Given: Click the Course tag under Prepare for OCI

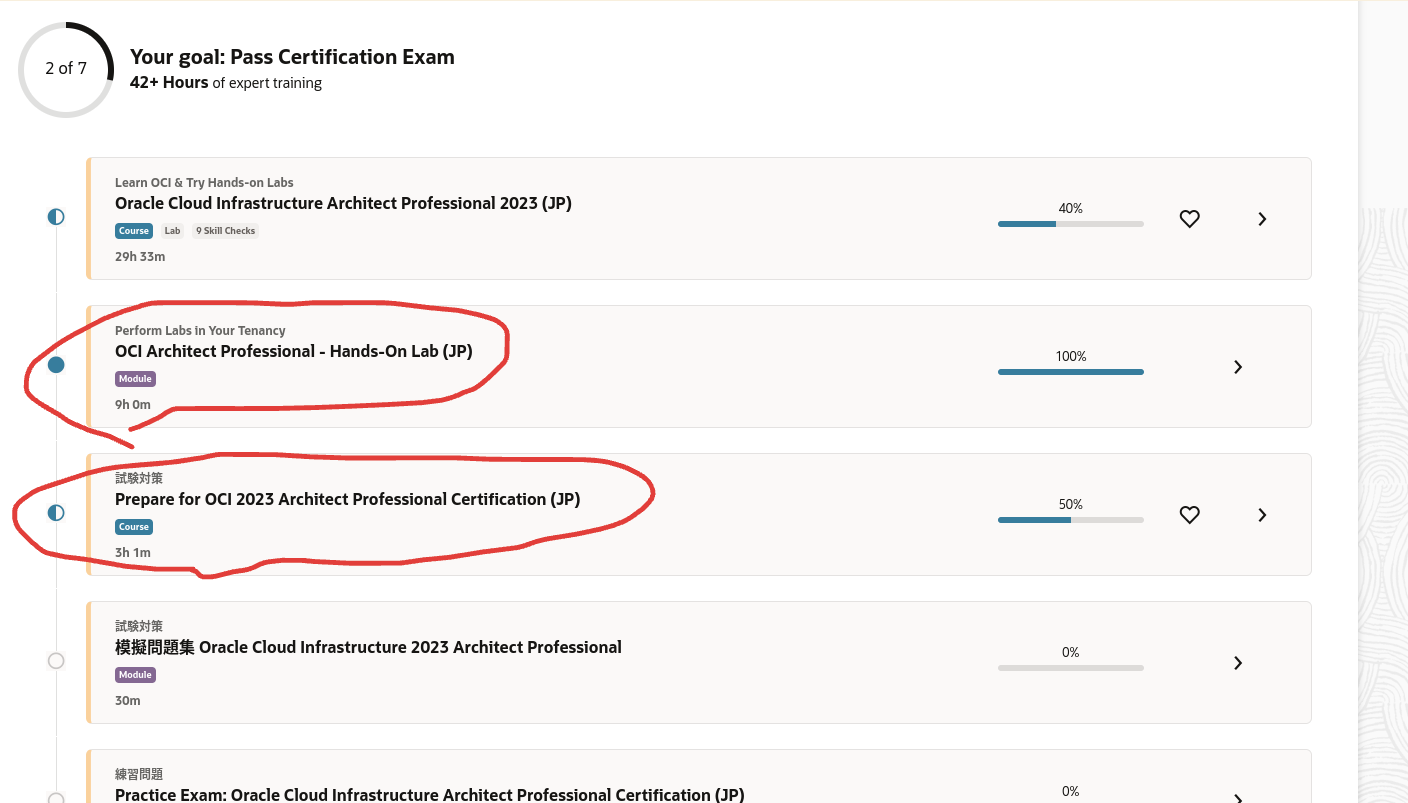Looking at the screenshot, I should [134, 527].
